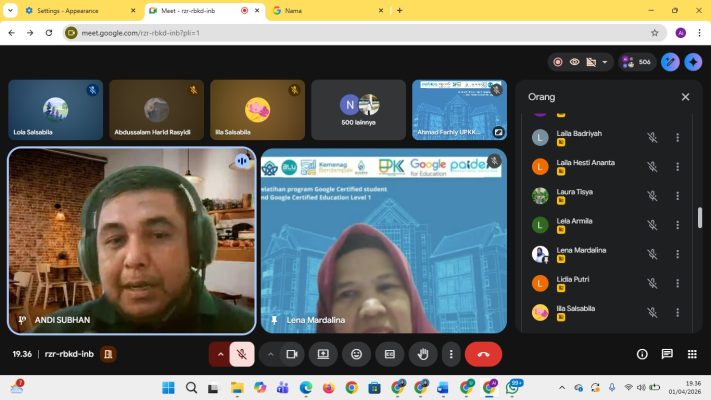Open the activities grid icon

click(x=690, y=354)
